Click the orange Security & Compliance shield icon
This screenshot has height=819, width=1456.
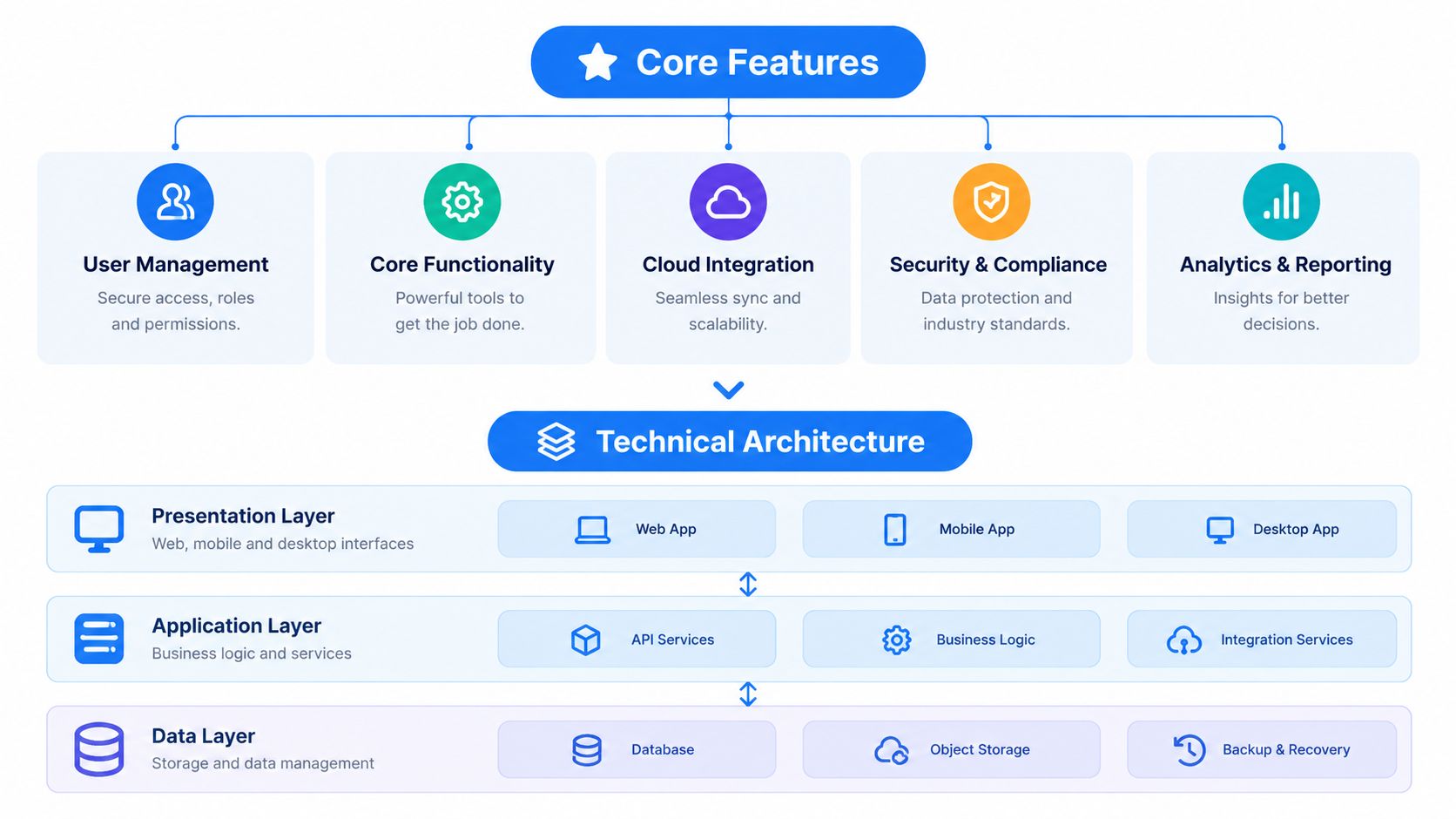[x=991, y=201]
